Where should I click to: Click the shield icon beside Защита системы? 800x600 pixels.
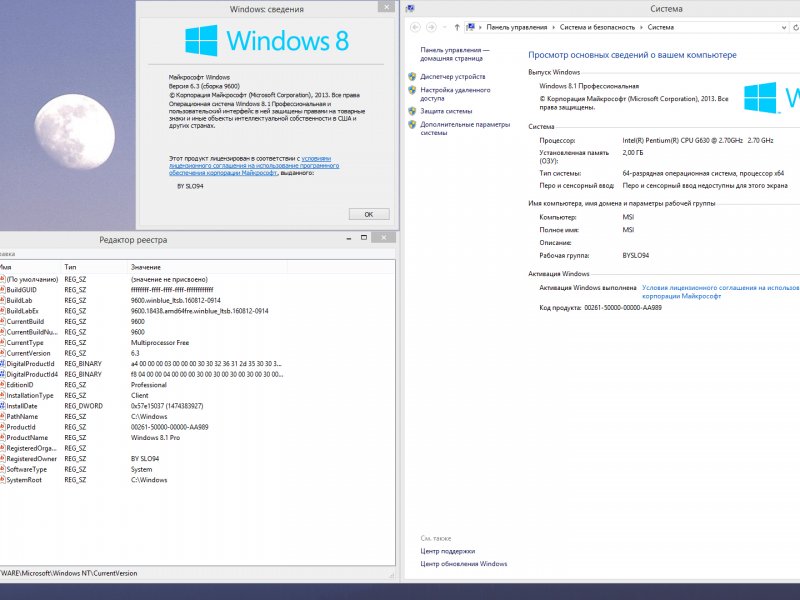412,111
